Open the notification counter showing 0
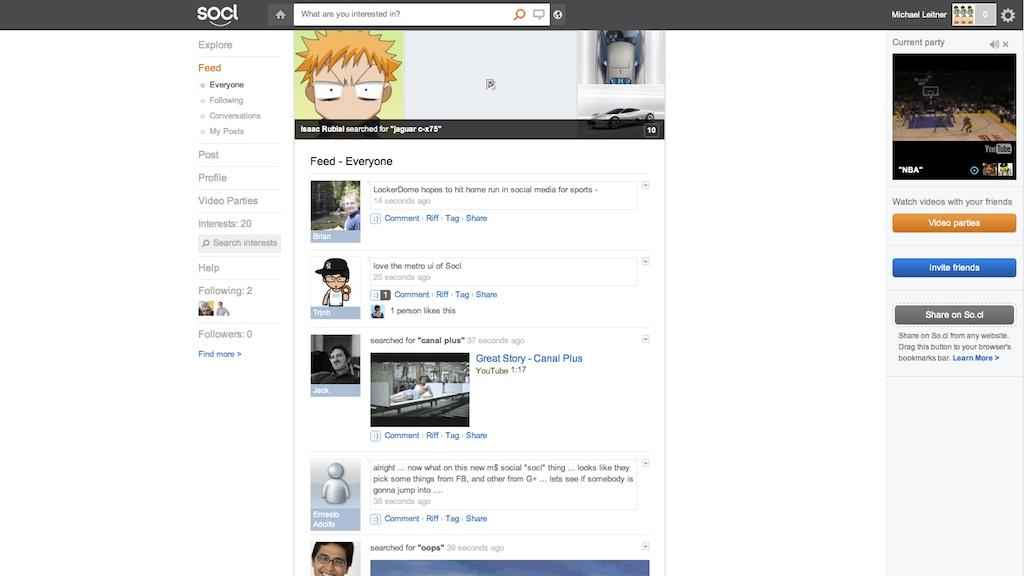Viewport: 1024px width, 576px height. coord(985,14)
